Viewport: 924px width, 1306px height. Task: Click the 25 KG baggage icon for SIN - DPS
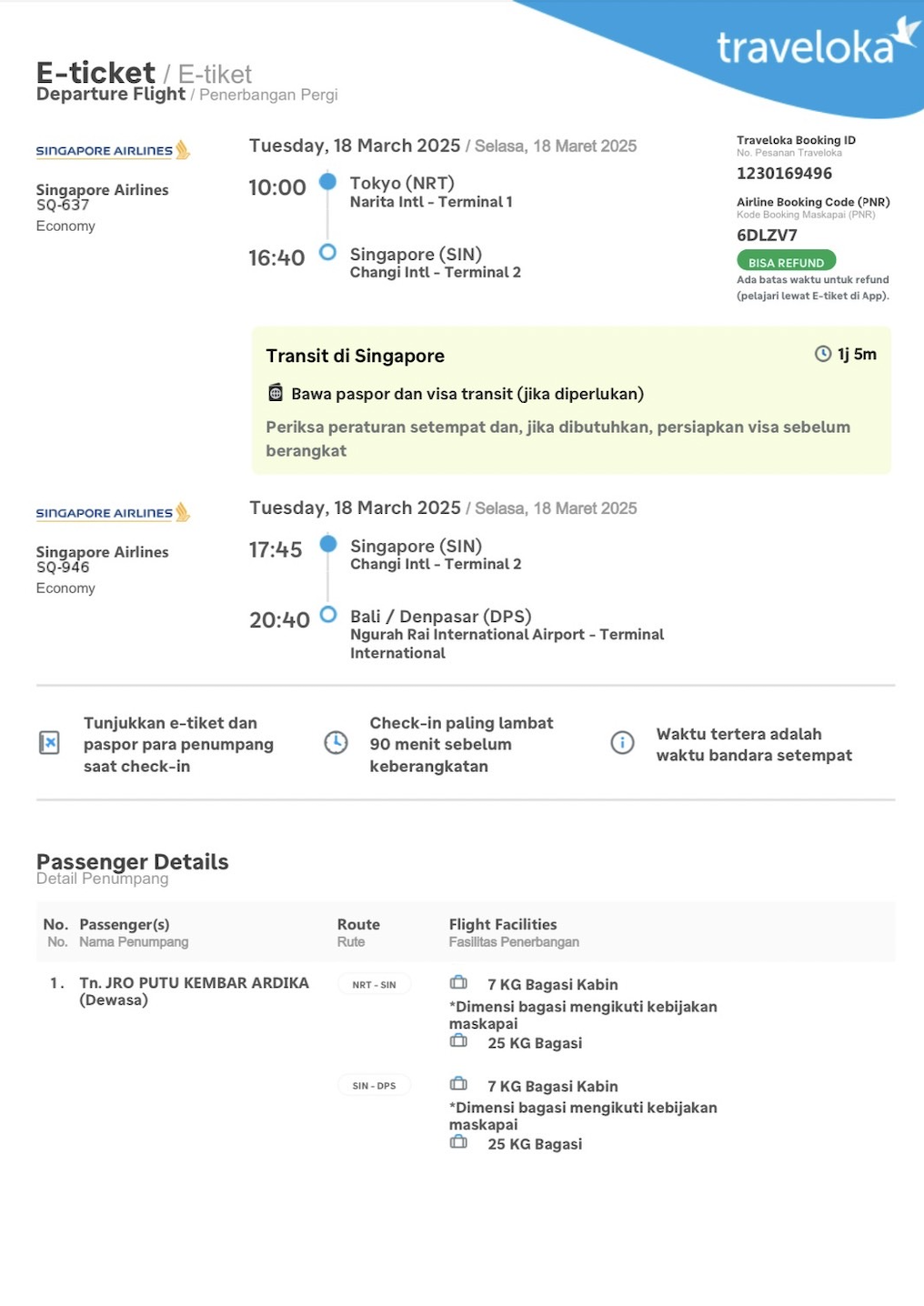click(x=459, y=1142)
